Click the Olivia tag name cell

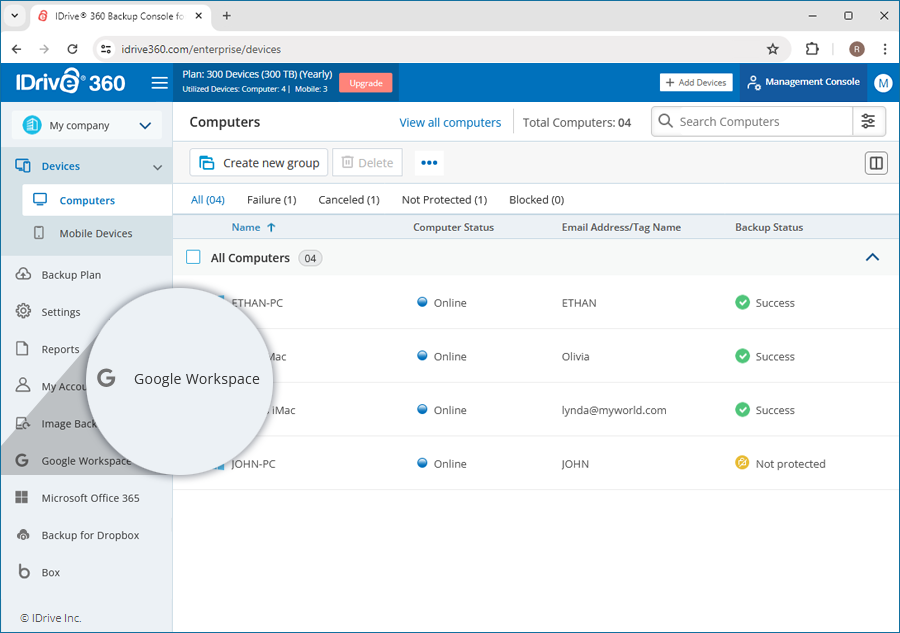click(x=575, y=356)
